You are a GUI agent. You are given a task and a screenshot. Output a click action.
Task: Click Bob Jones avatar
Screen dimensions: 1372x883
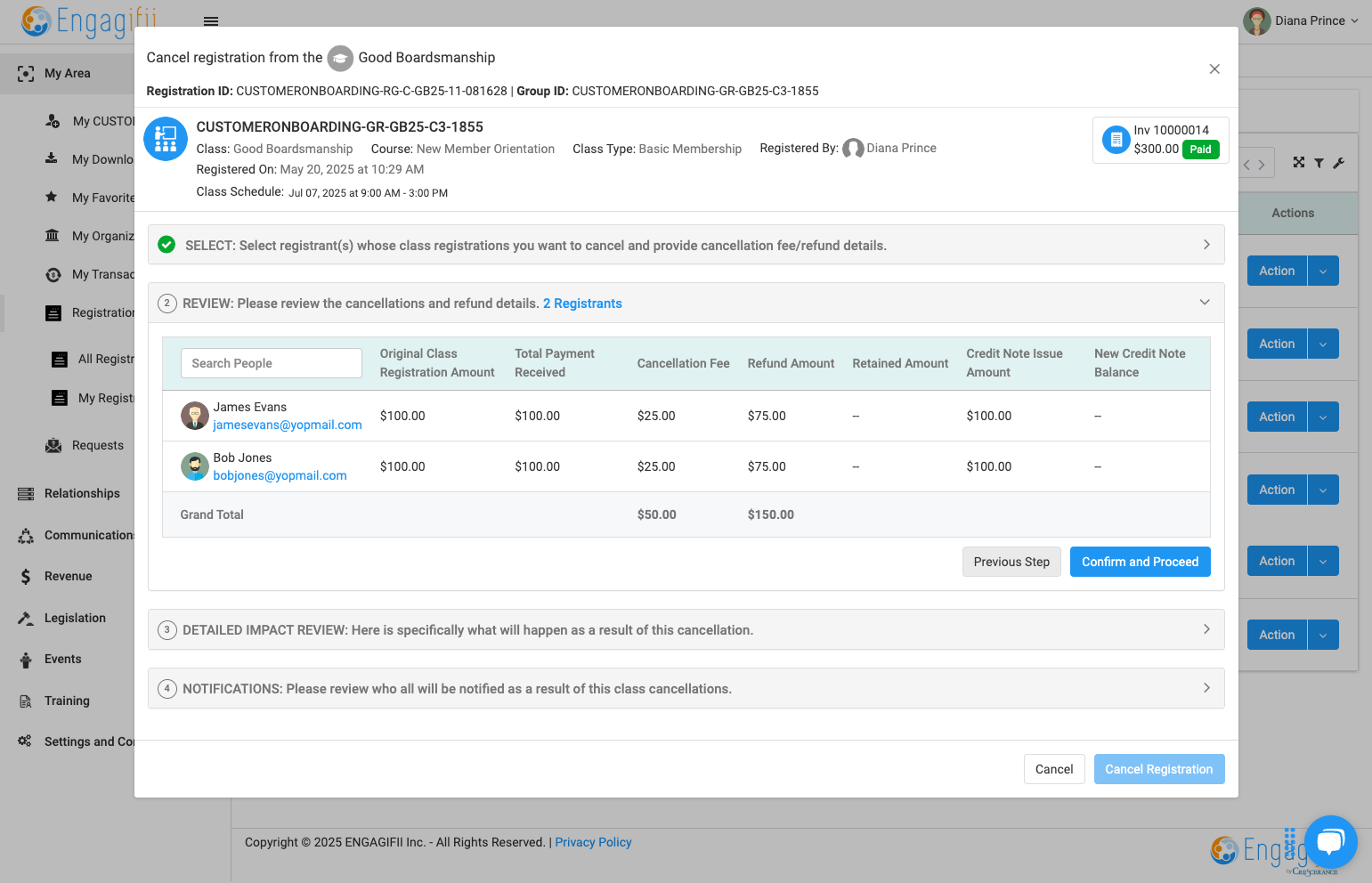tap(195, 466)
